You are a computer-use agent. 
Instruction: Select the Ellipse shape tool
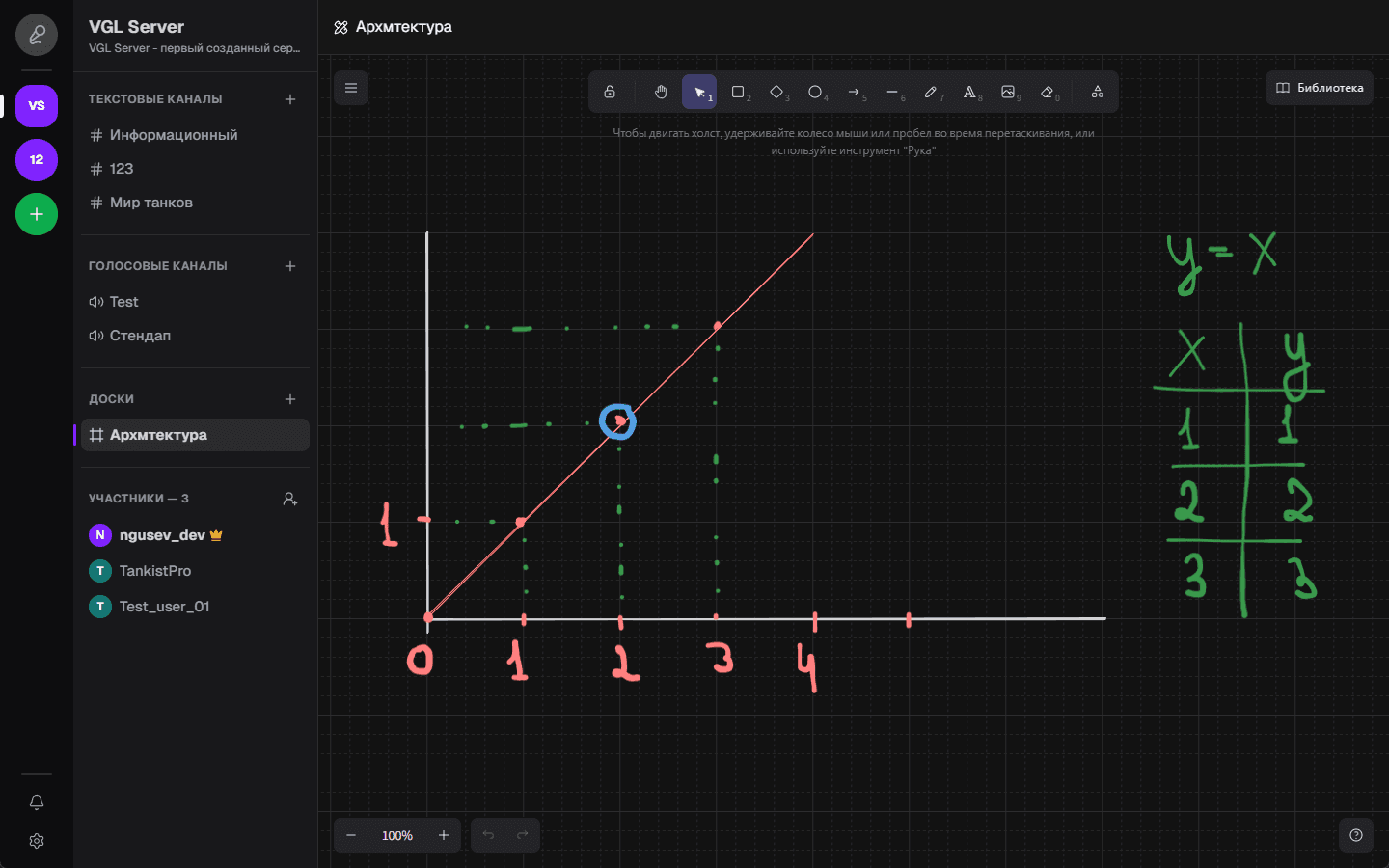815,92
